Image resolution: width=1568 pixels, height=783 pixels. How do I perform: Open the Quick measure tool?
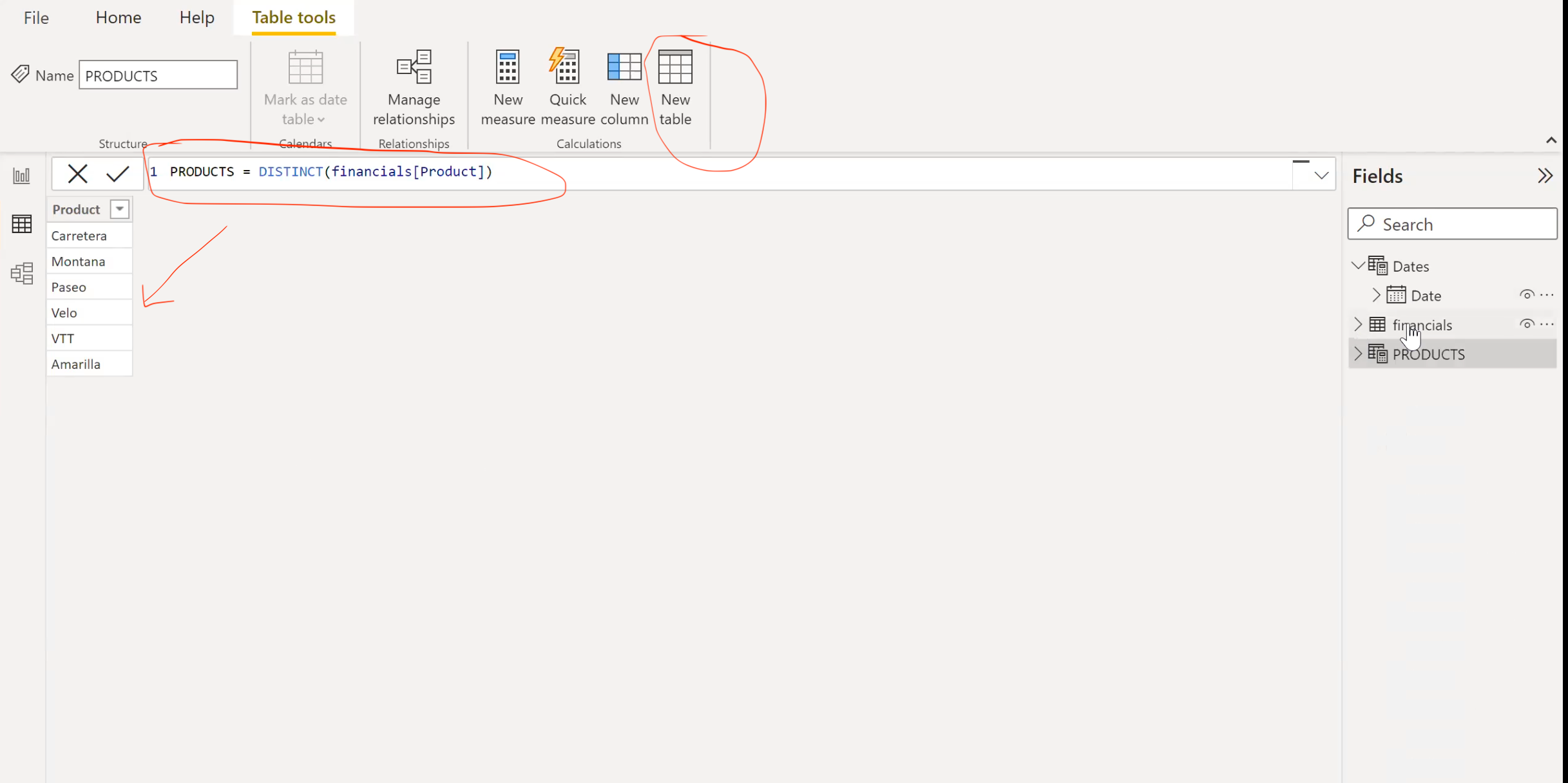pos(567,68)
